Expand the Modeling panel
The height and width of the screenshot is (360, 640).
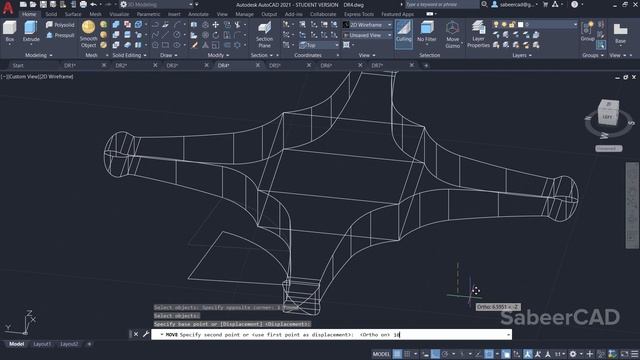coord(39,55)
